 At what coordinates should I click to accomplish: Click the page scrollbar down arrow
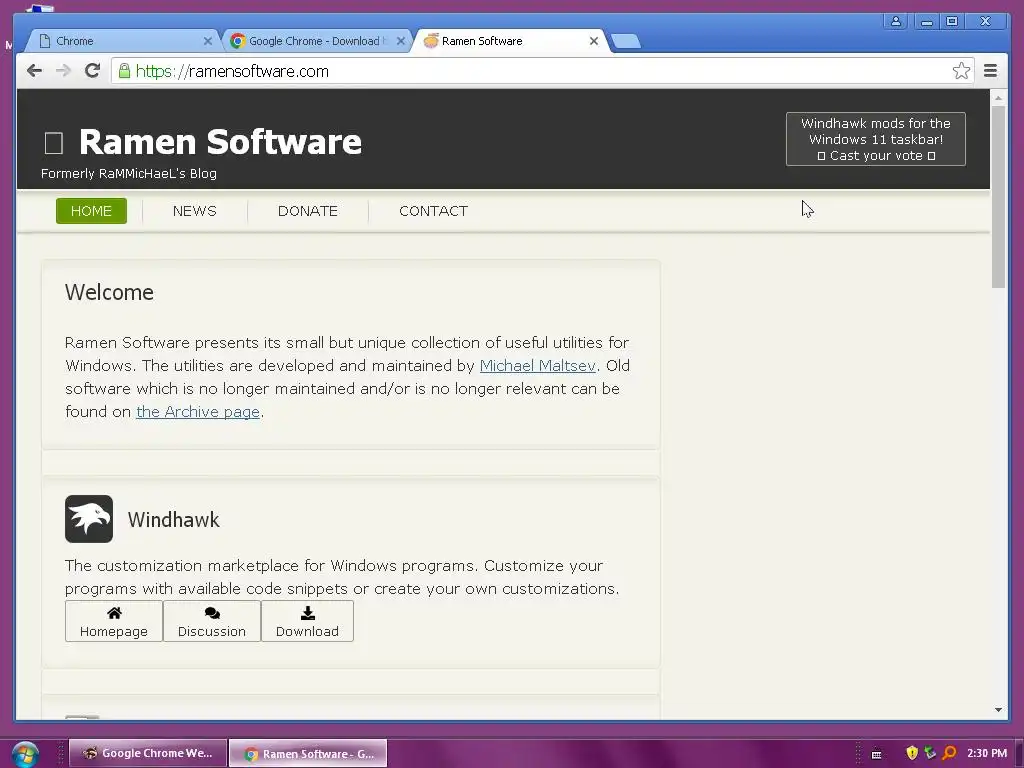click(998, 710)
